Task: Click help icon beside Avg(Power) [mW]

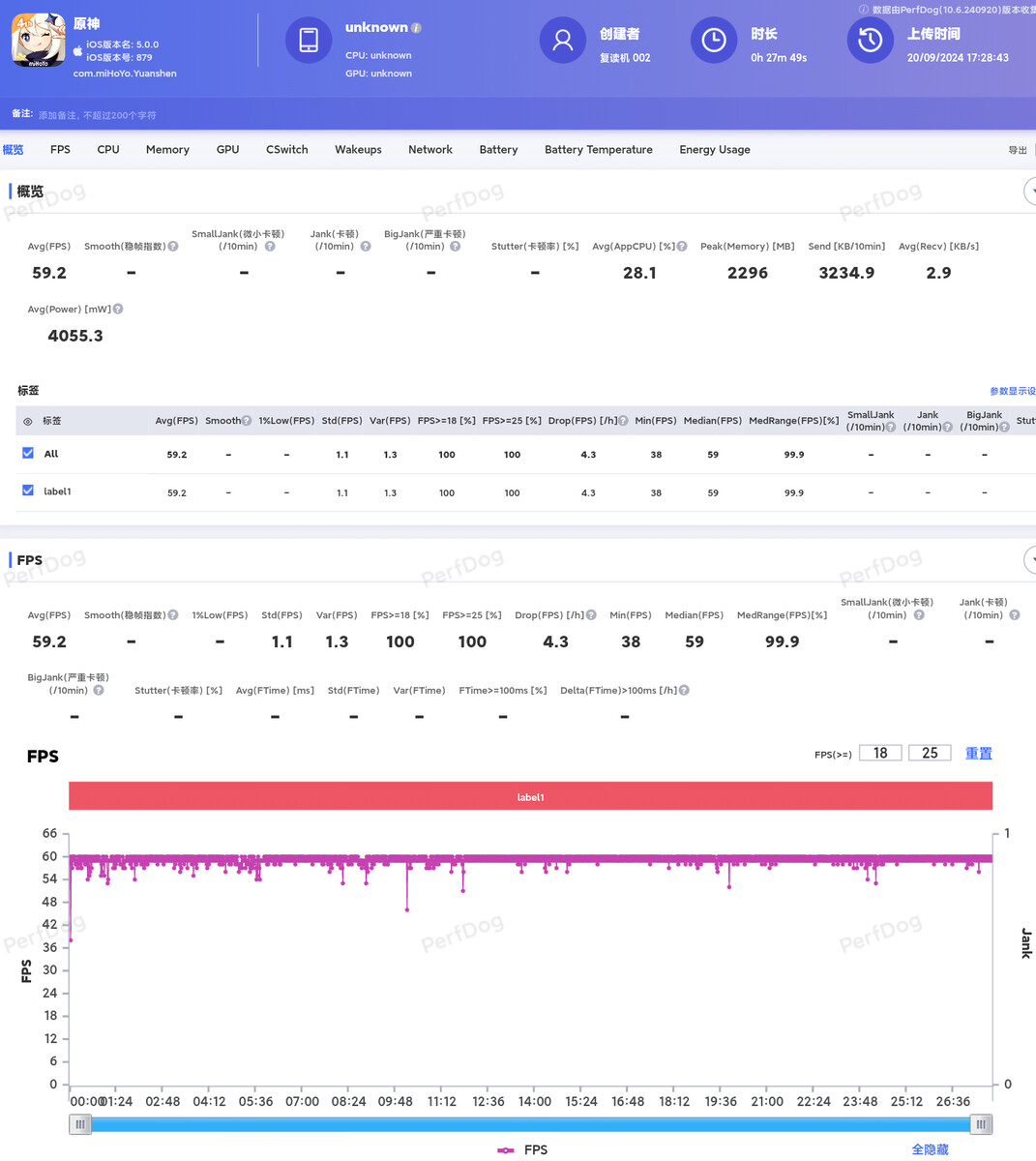Action: (x=118, y=310)
